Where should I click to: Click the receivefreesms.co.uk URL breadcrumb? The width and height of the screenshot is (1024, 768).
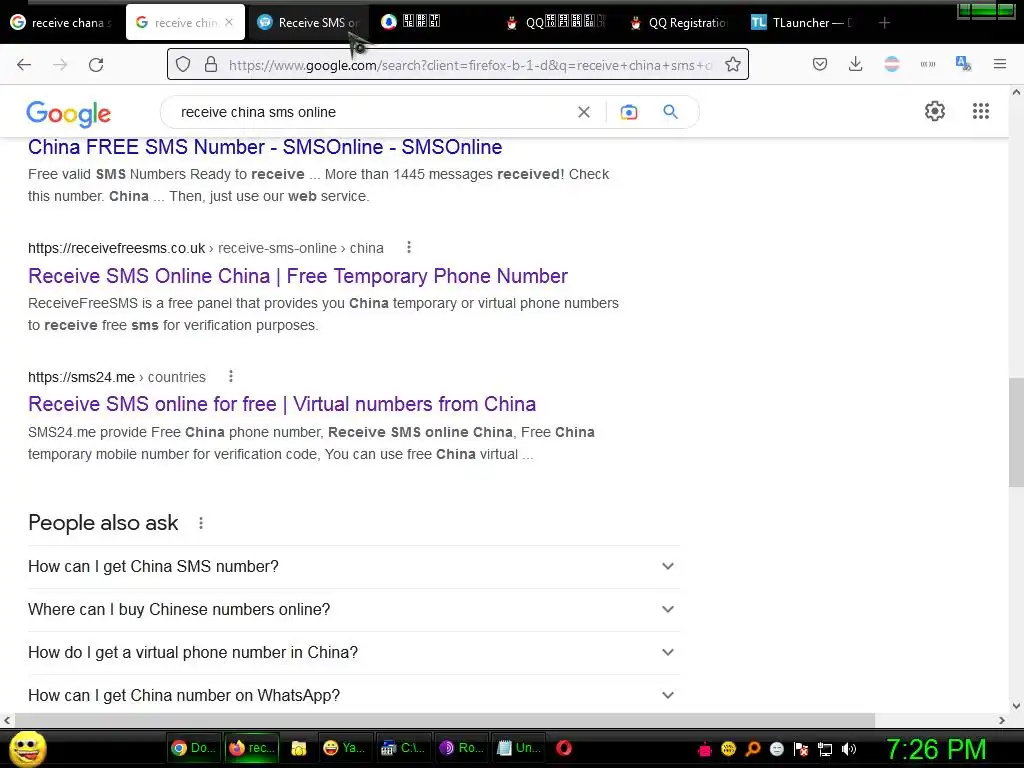coord(206,248)
